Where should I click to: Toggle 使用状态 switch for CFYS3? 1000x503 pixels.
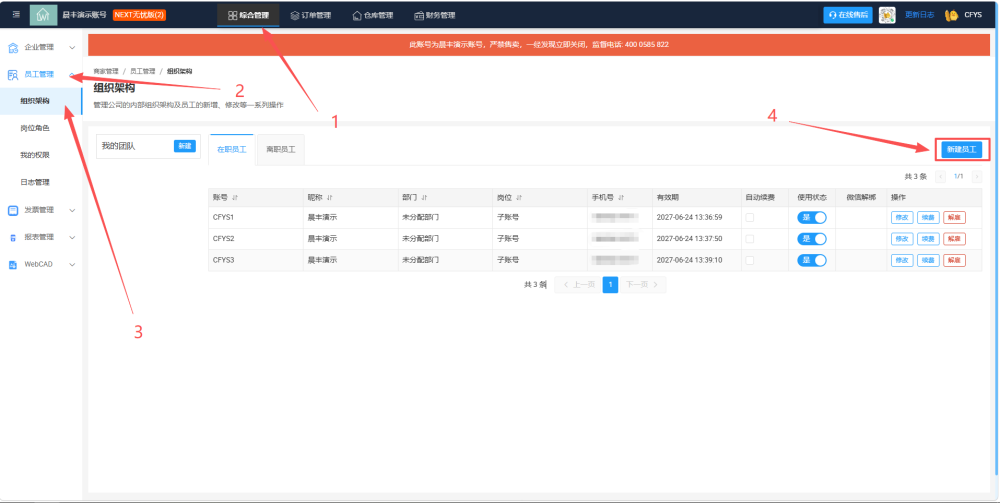pos(812,260)
